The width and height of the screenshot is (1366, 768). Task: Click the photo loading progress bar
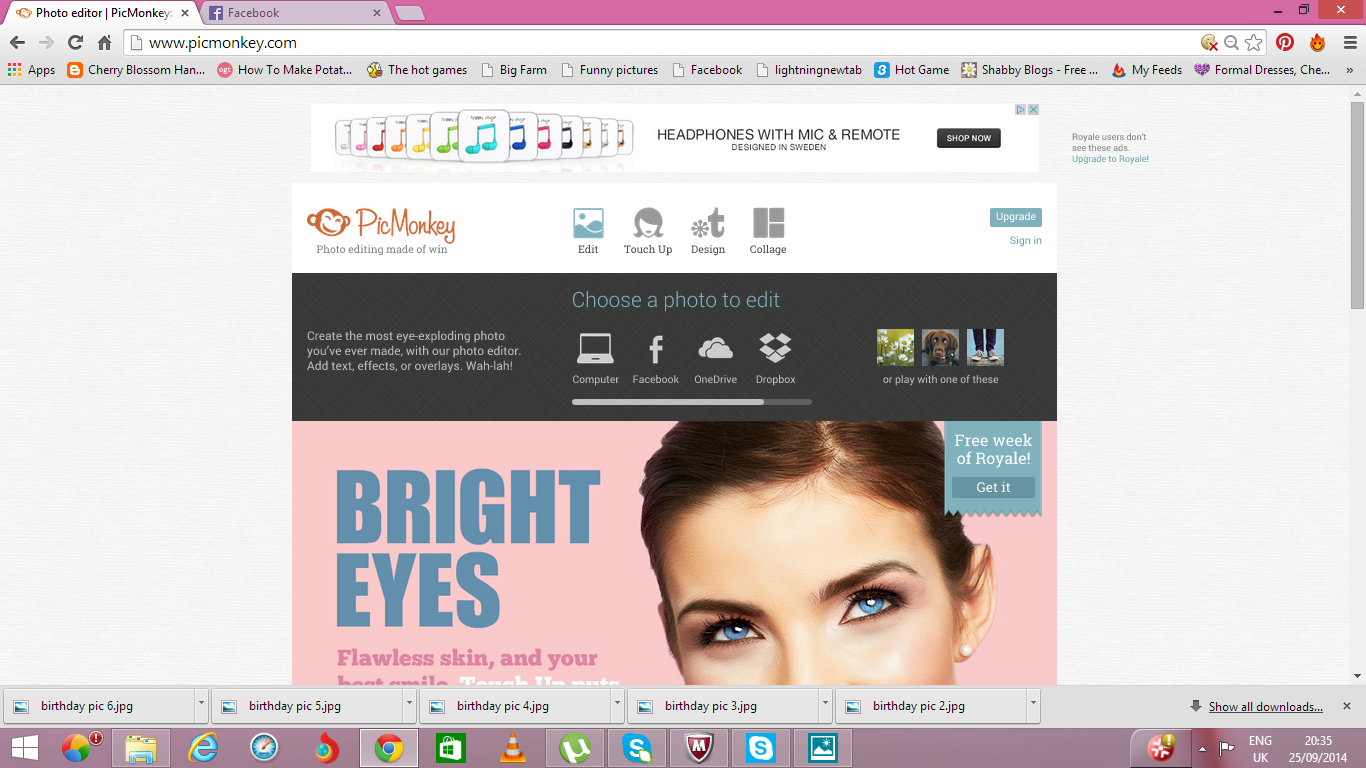pyautogui.click(x=692, y=402)
